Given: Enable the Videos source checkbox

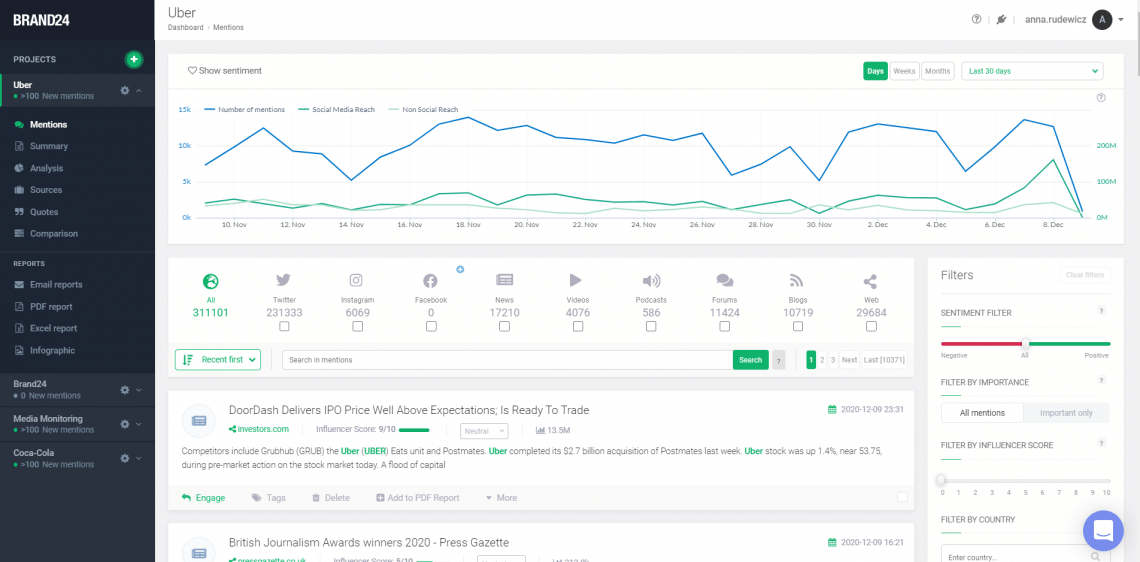Looking at the screenshot, I should [x=577, y=326].
